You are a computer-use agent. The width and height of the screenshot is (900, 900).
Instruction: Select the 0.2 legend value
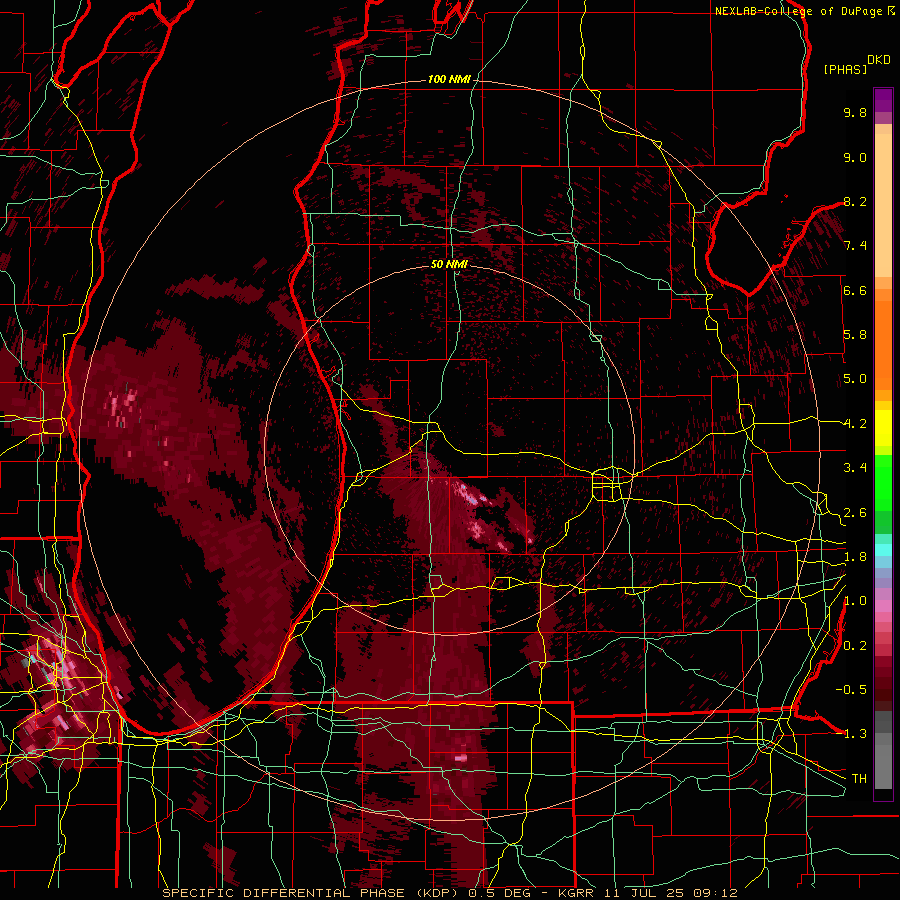point(855,646)
